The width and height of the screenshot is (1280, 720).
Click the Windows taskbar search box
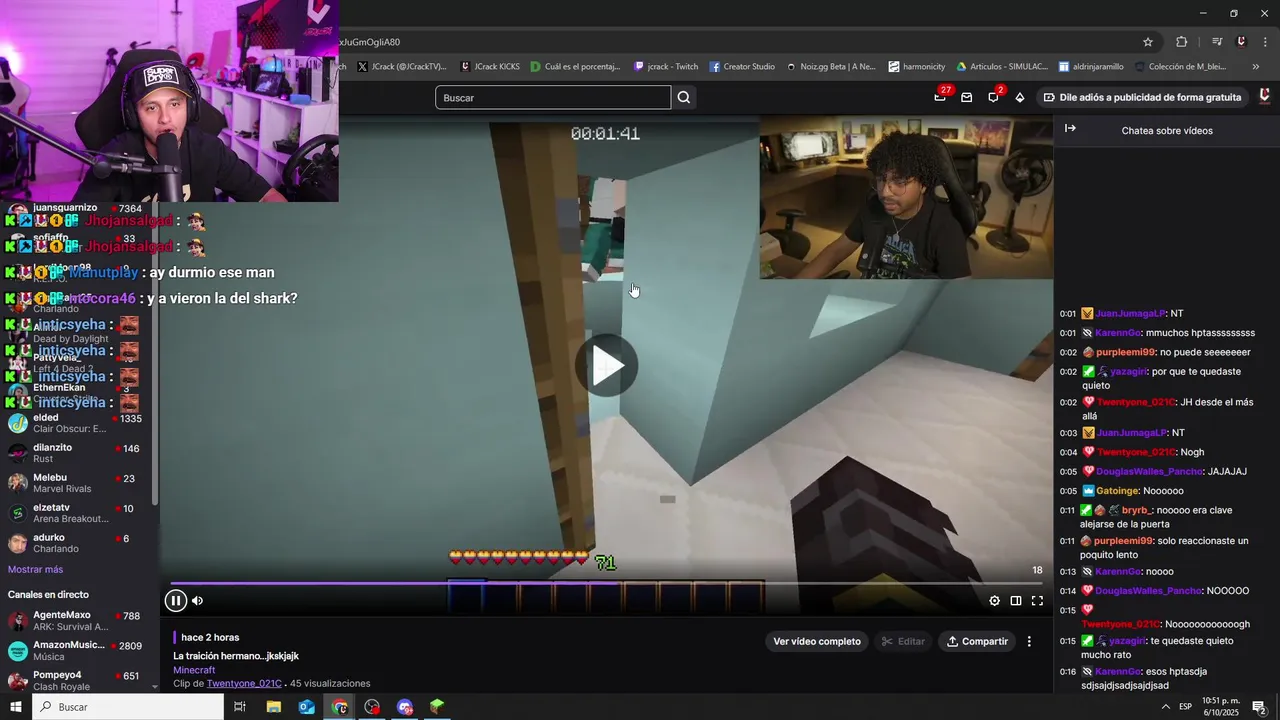[129, 707]
